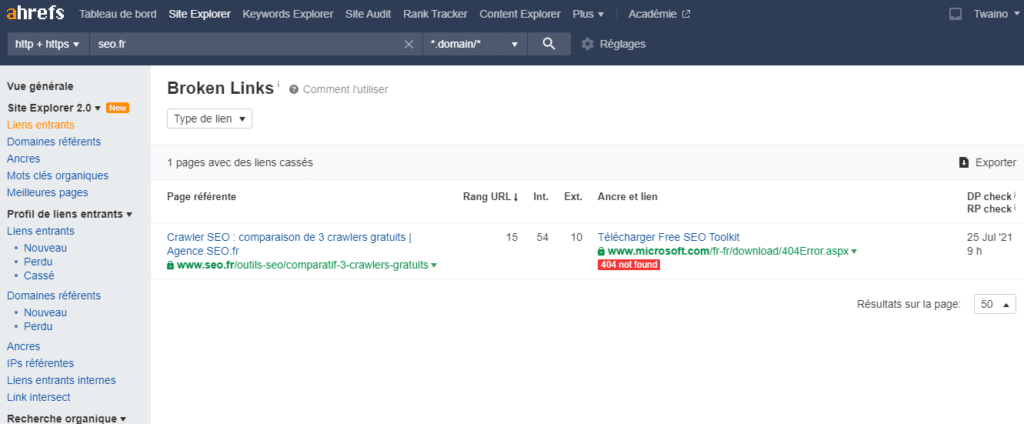Expand the seo.fr URL dropdown arrow
This screenshot has height=424, width=1024.
[x=434, y=265]
